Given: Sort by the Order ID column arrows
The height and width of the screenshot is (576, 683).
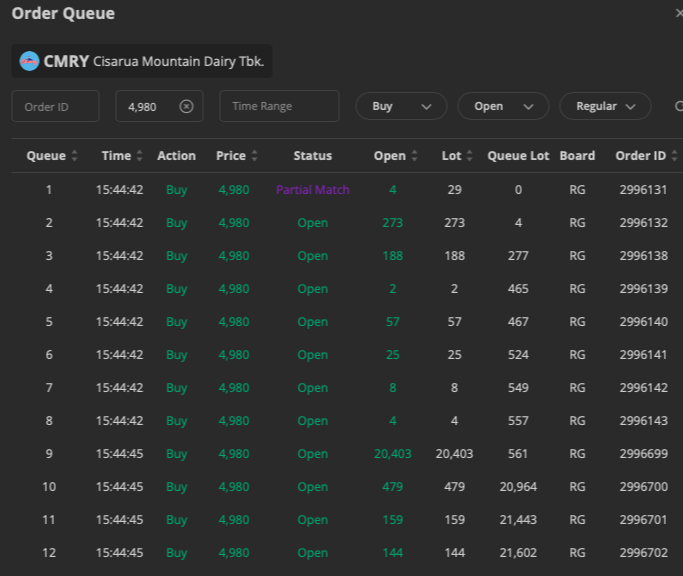Looking at the screenshot, I should [x=674, y=156].
